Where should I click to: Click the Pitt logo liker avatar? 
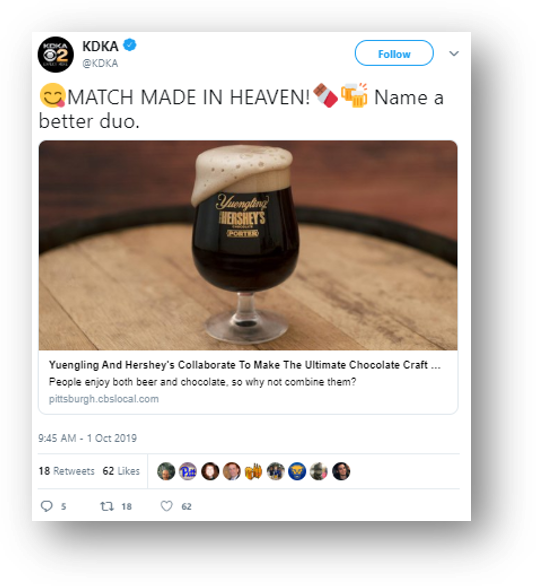(x=188, y=471)
